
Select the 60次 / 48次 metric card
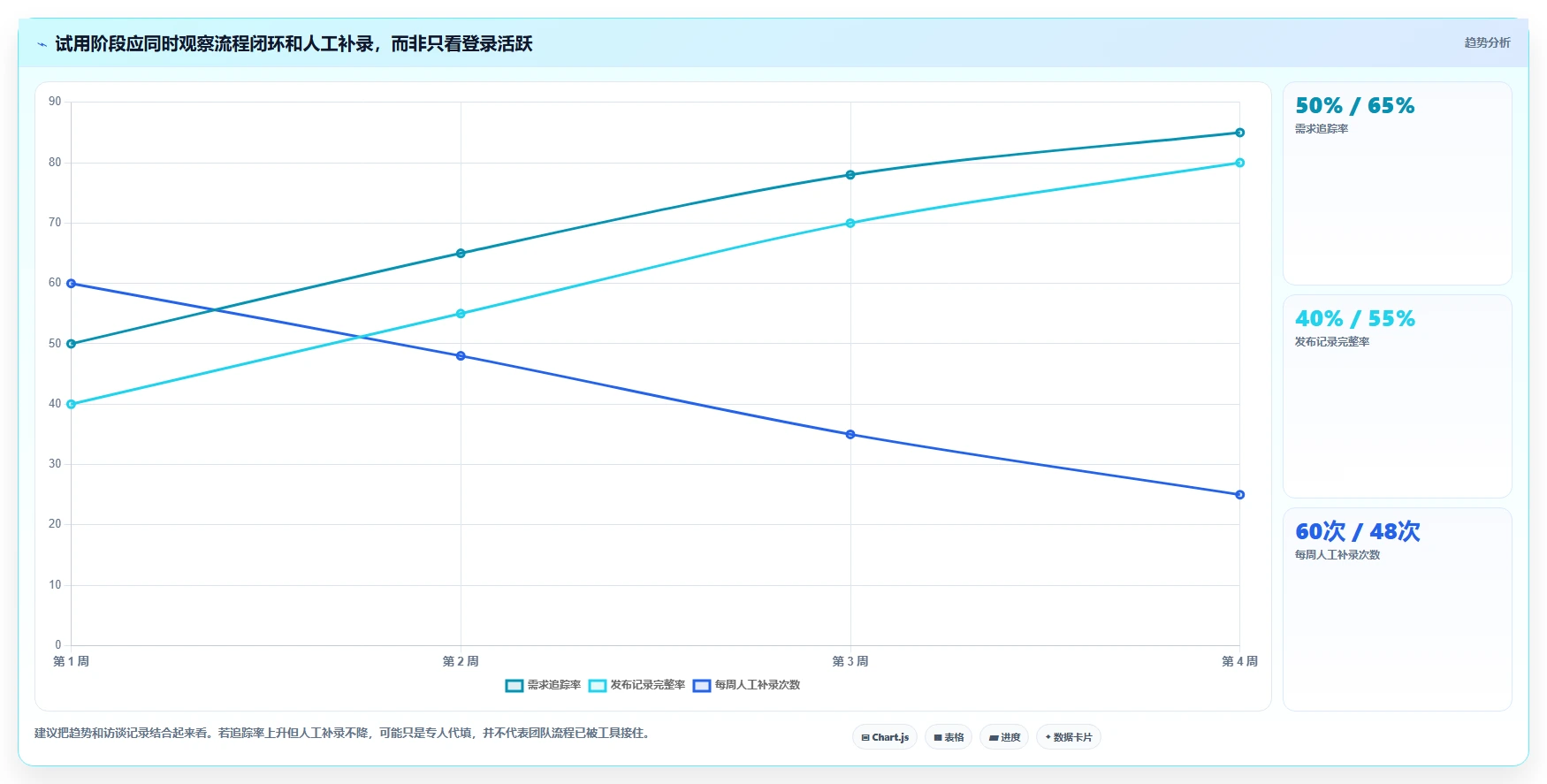(x=1398, y=609)
